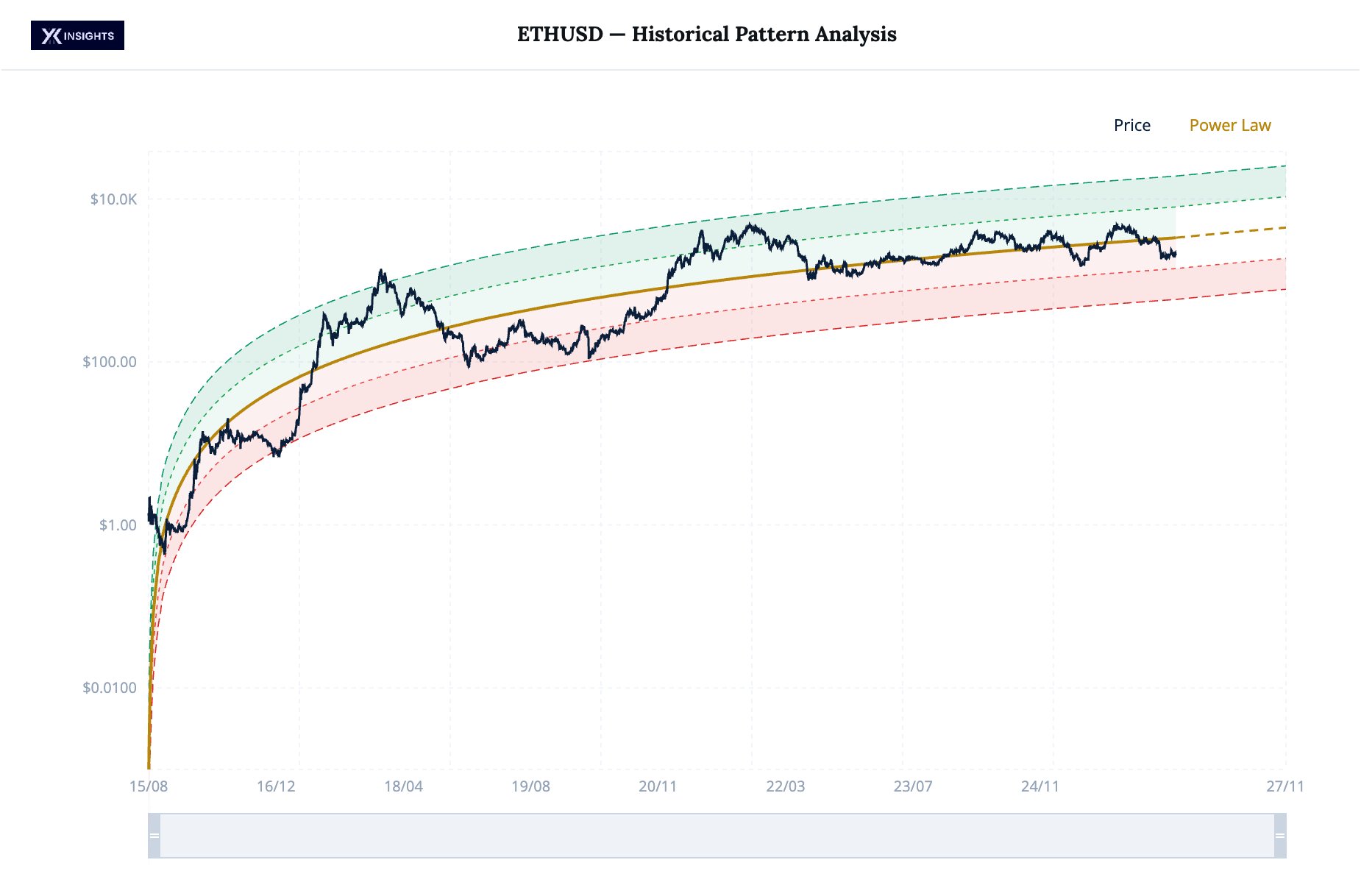Select the 20/11 date tick label

point(658,786)
